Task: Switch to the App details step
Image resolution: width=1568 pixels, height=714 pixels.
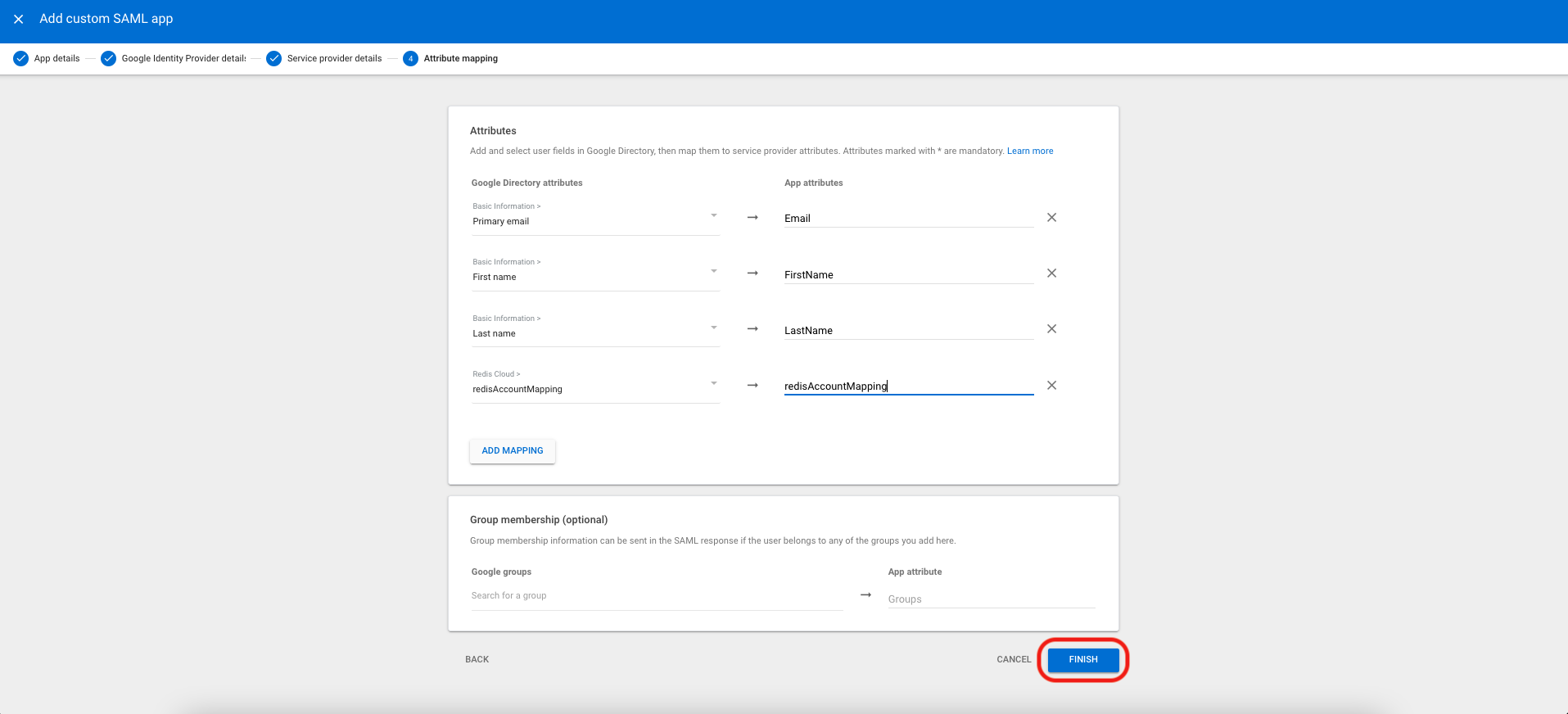Action: tap(56, 59)
